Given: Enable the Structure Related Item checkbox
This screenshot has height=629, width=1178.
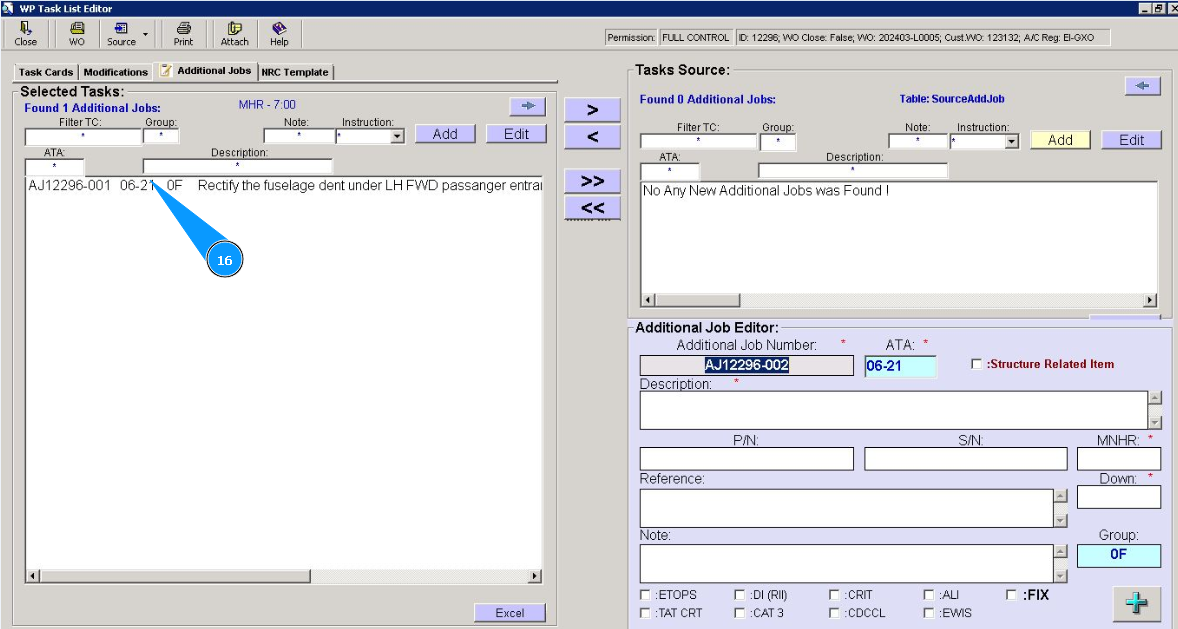Looking at the screenshot, I should (976, 364).
